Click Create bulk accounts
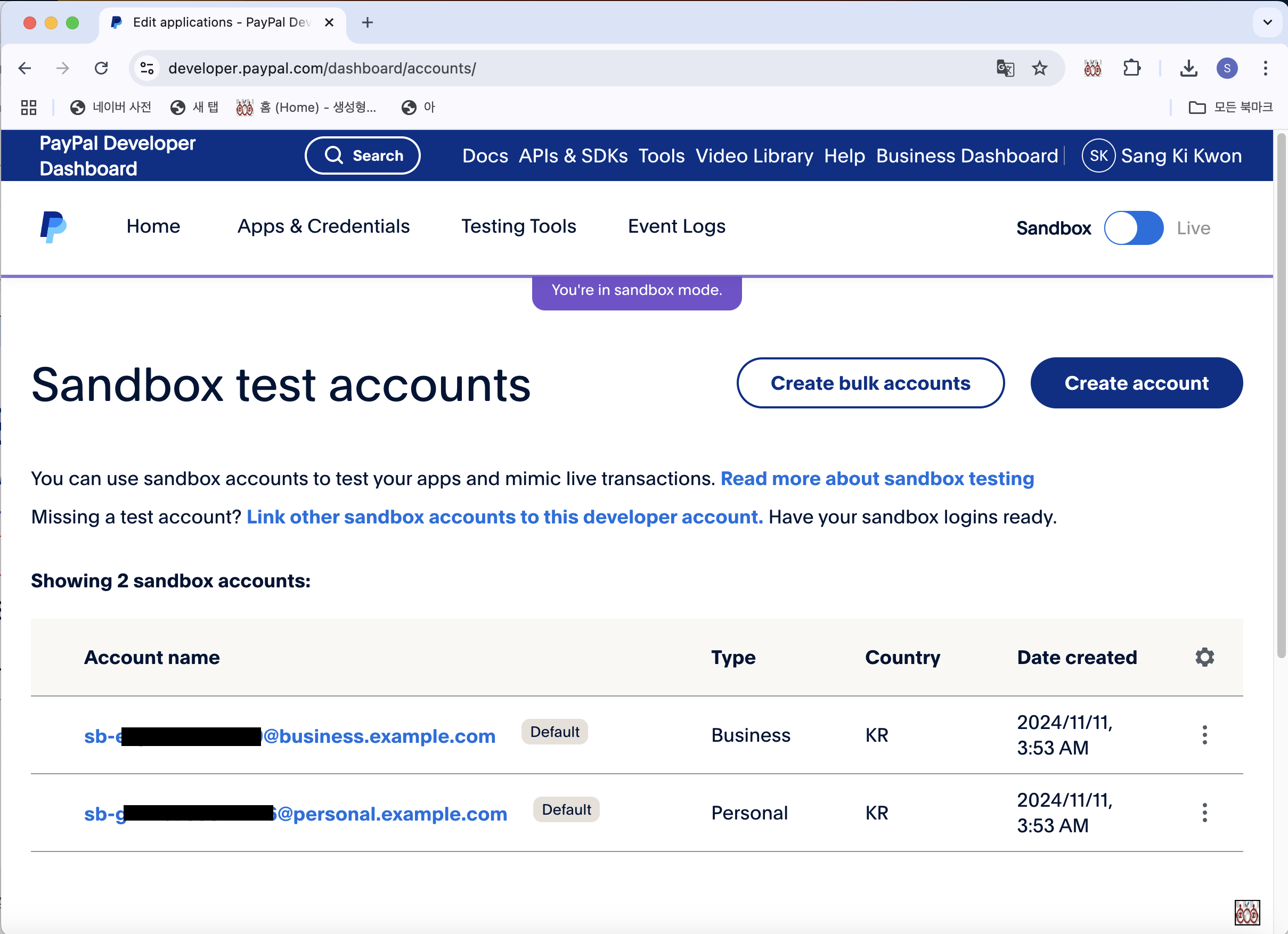This screenshot has width=1288, height=934. click(870, 383)
